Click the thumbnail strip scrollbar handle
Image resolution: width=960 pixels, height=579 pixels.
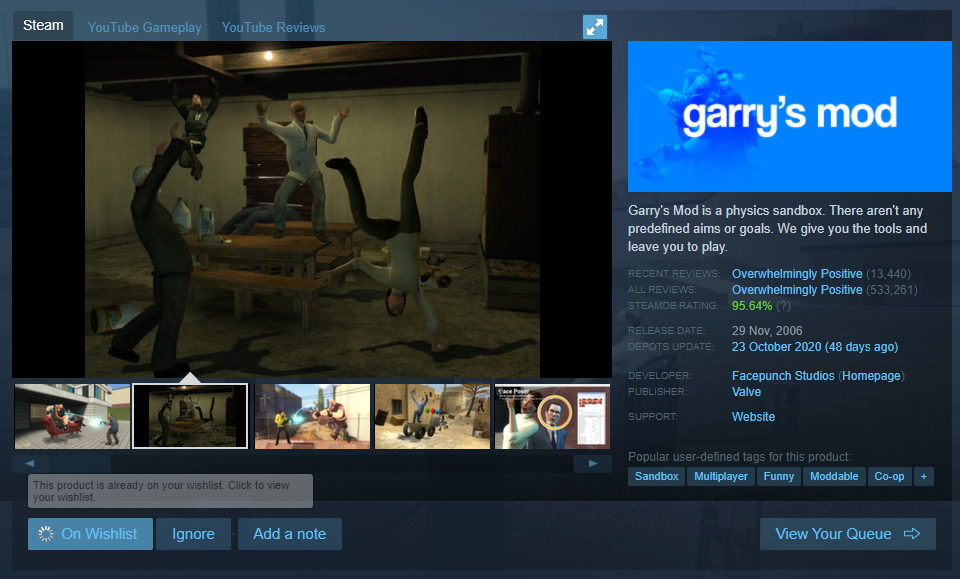(80, 463)
